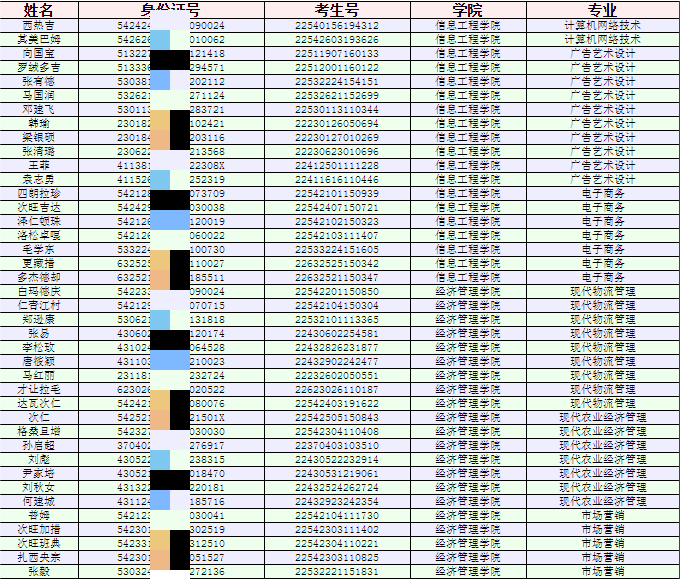The height and width of the screenshot is (581, 680).
Task: Click the 专业 column header
Action: coord(599,9)
